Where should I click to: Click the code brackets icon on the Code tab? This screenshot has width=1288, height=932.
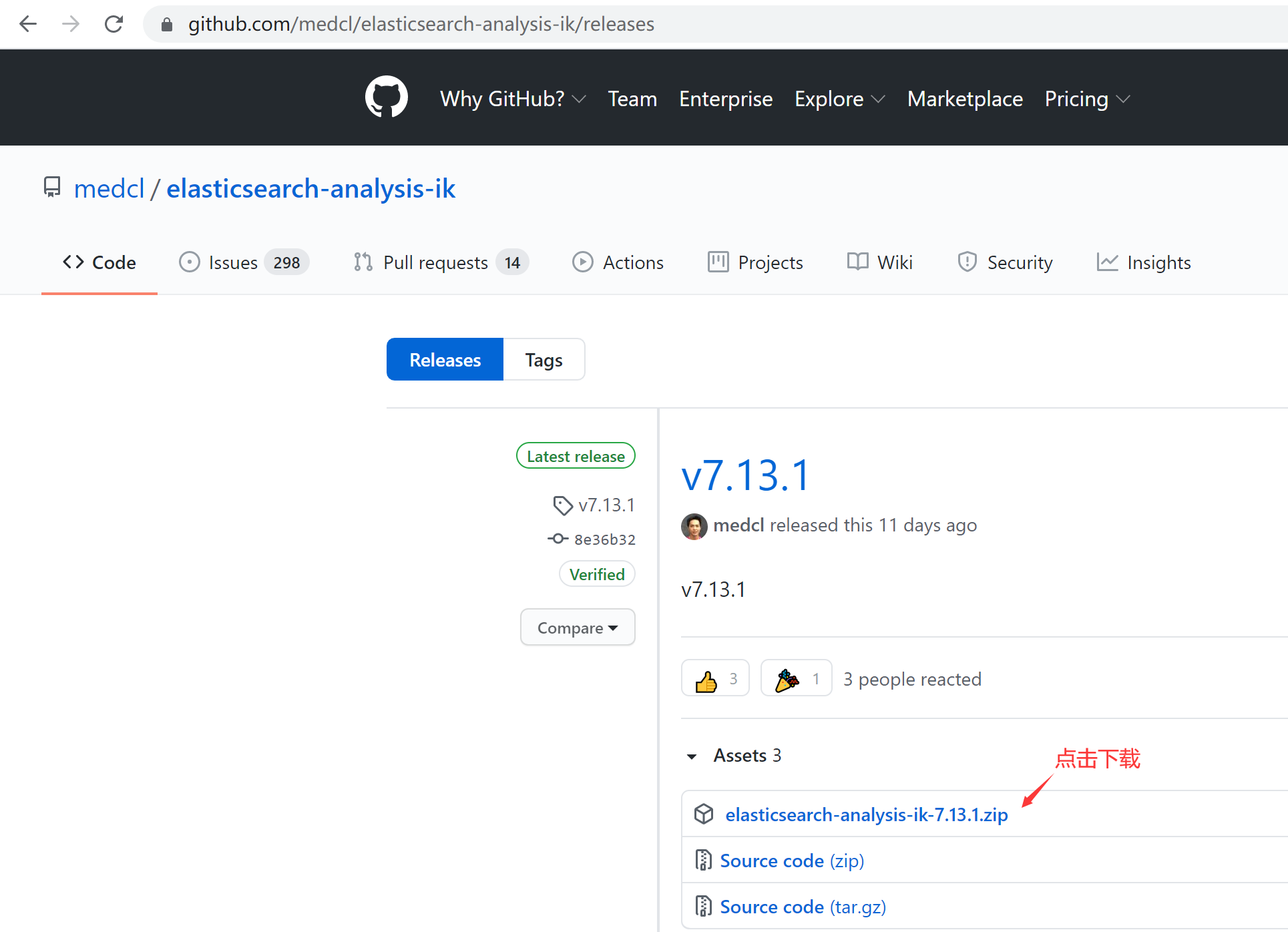tap(73, 262)
